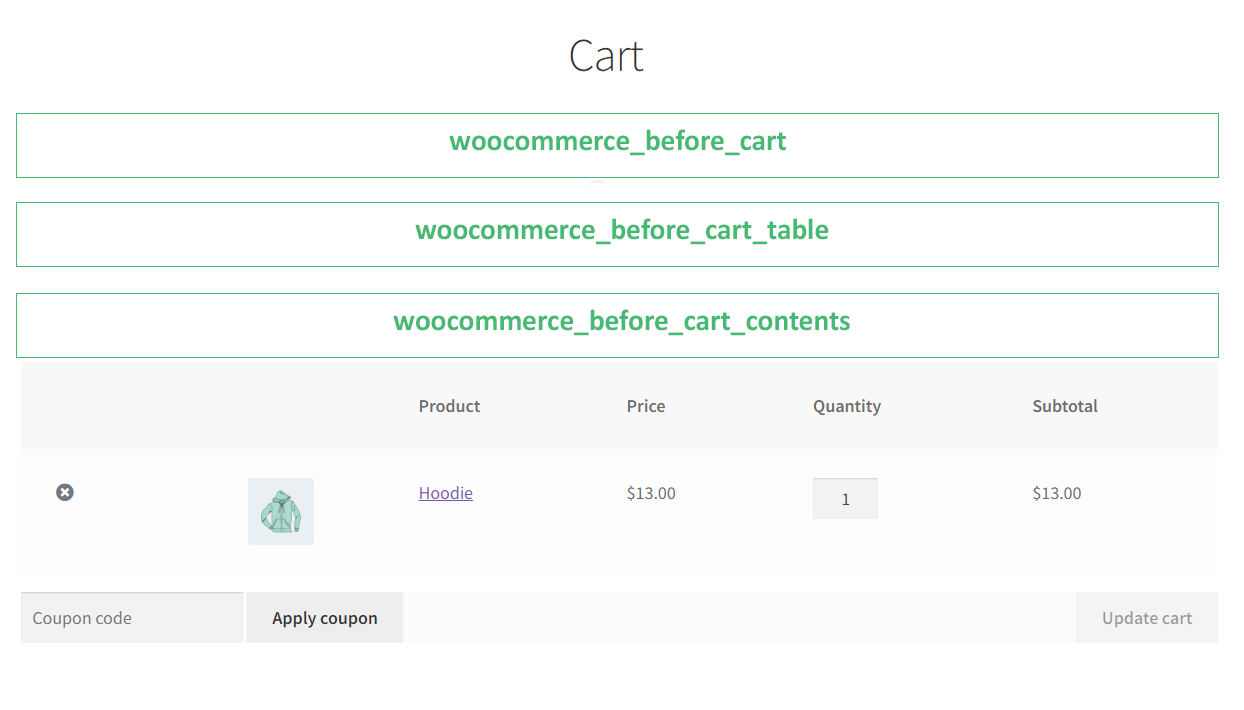Apply coupon button
The image size is (1244, 710).
click(x=325, y=618)
